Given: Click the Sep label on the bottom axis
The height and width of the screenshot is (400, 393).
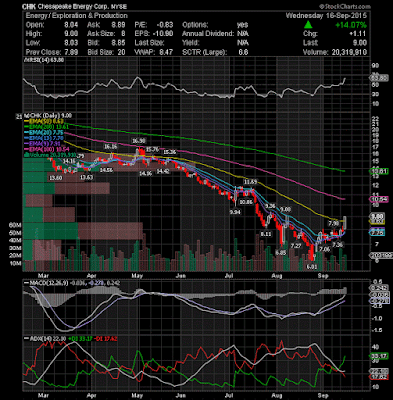Looking at the screenshot, I should pos(322,396).
